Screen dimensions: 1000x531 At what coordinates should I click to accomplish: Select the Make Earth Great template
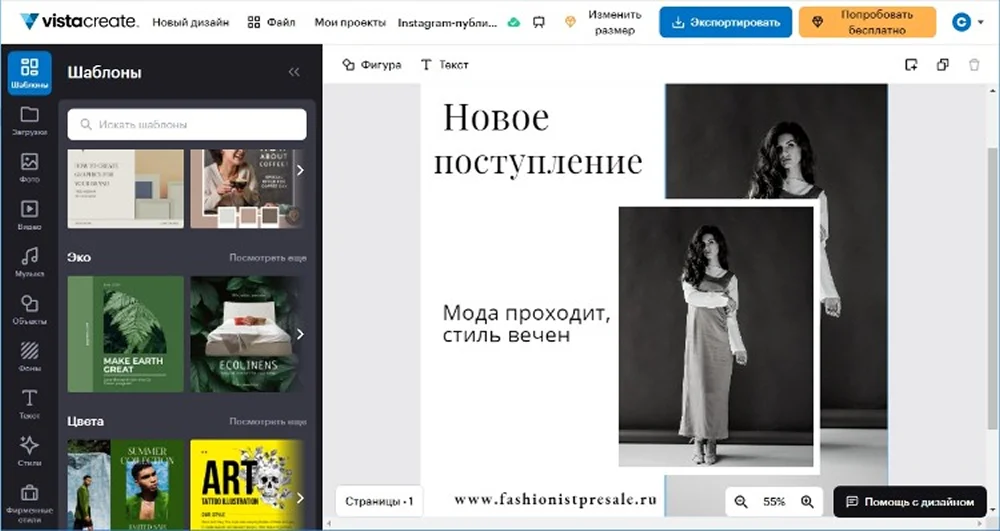[126, 334]
